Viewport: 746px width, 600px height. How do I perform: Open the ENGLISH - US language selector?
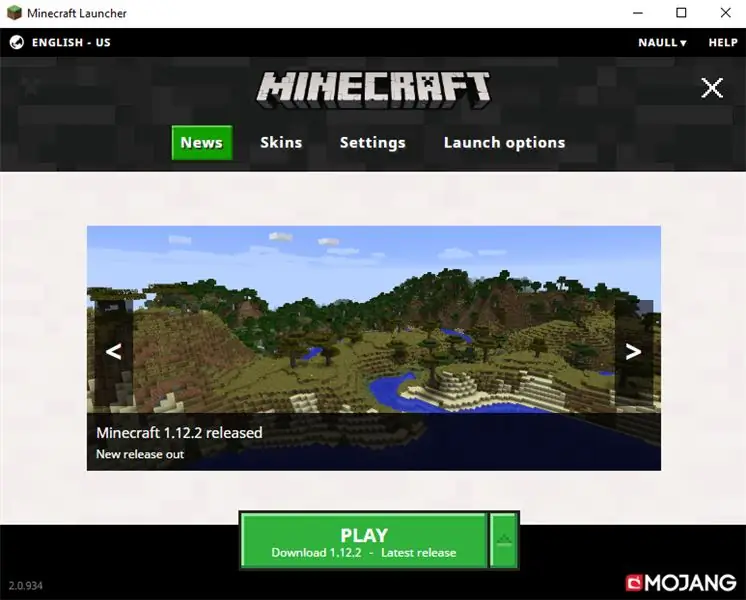point(71,42)
